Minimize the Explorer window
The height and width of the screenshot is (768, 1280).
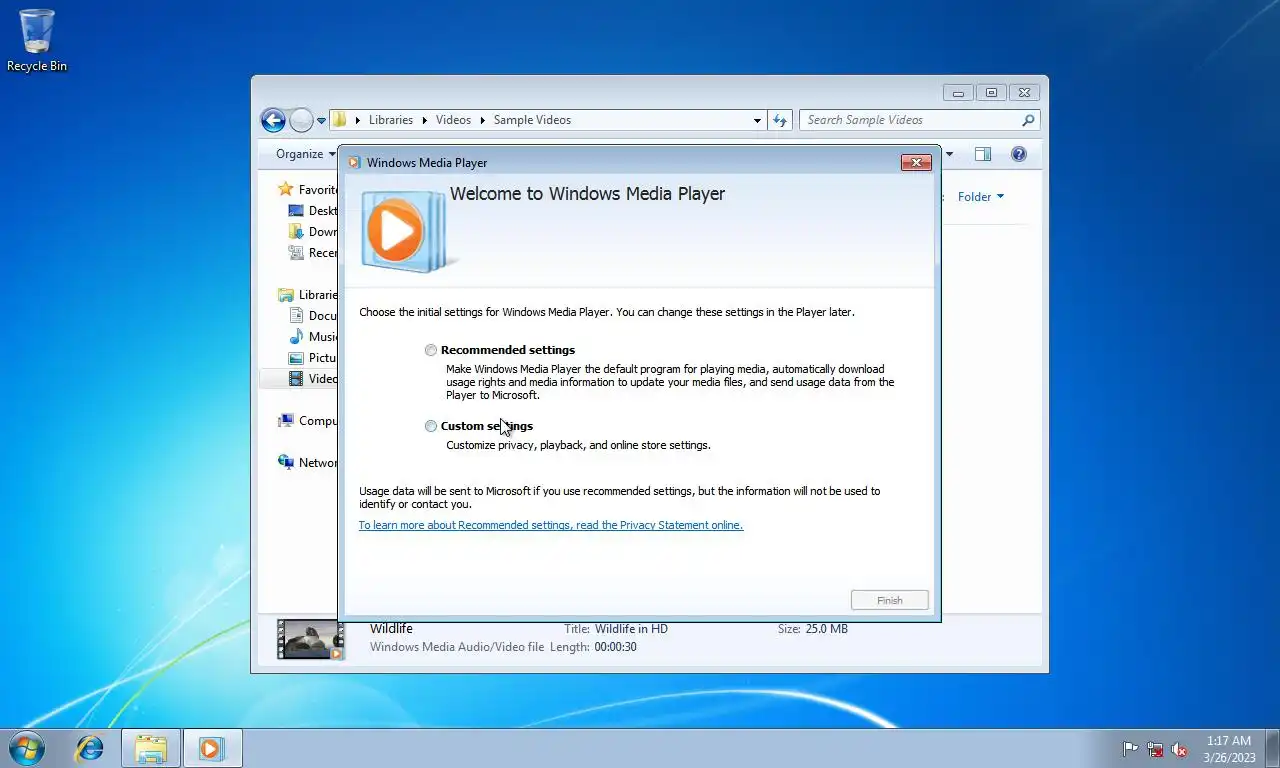tap(958, 93)
